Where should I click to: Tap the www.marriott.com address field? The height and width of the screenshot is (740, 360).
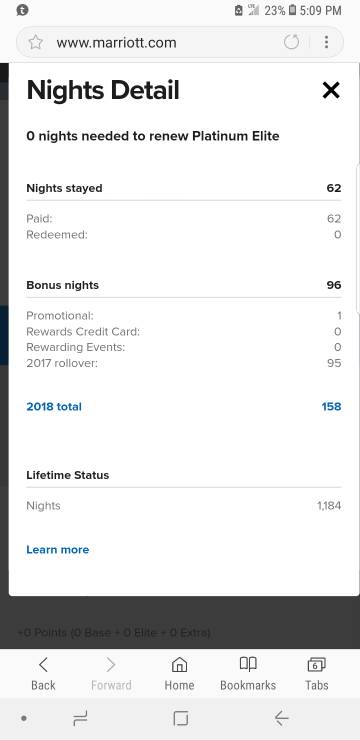[117, 43]
